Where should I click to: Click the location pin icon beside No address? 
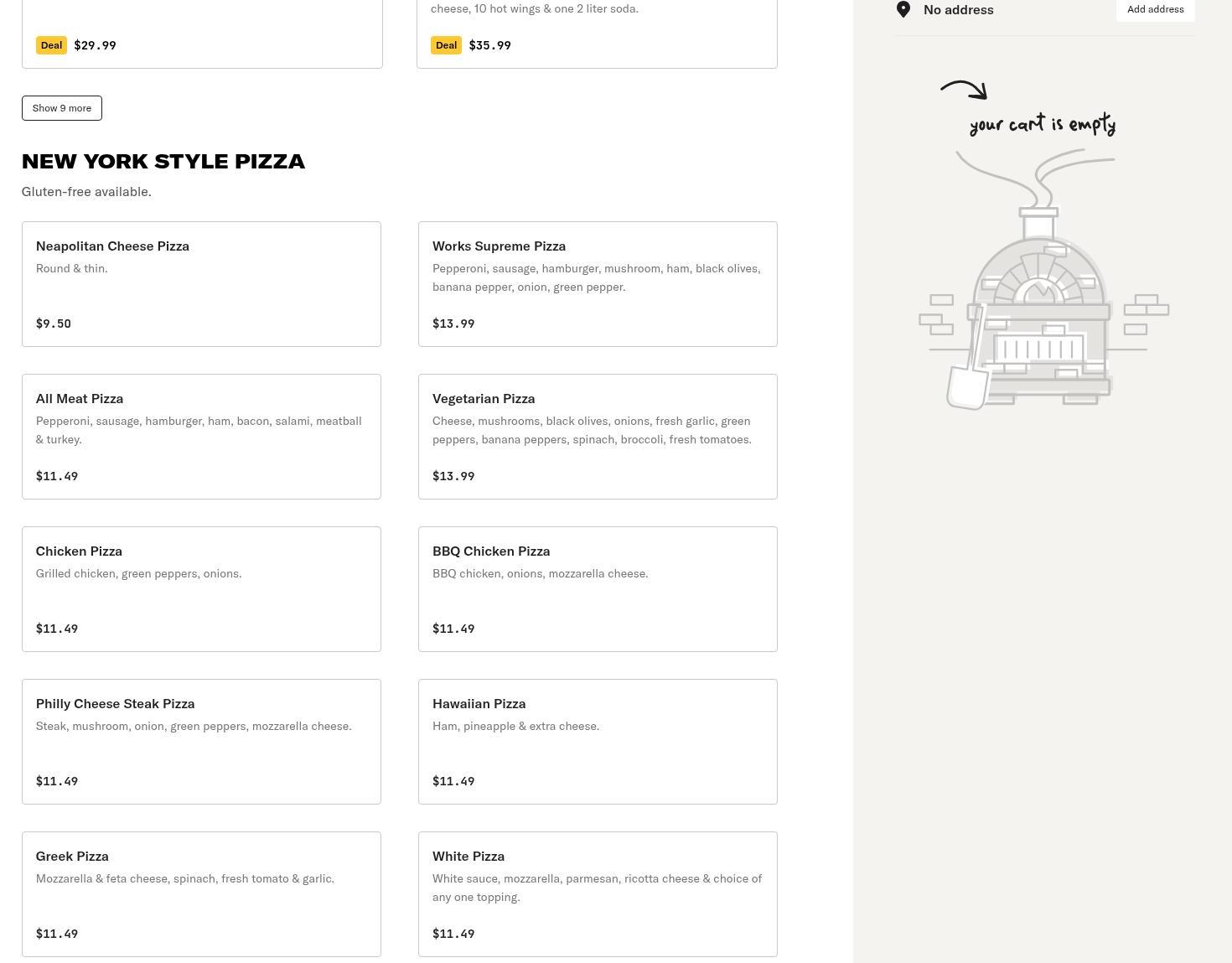pyautogui.click(x=903, y=9)
